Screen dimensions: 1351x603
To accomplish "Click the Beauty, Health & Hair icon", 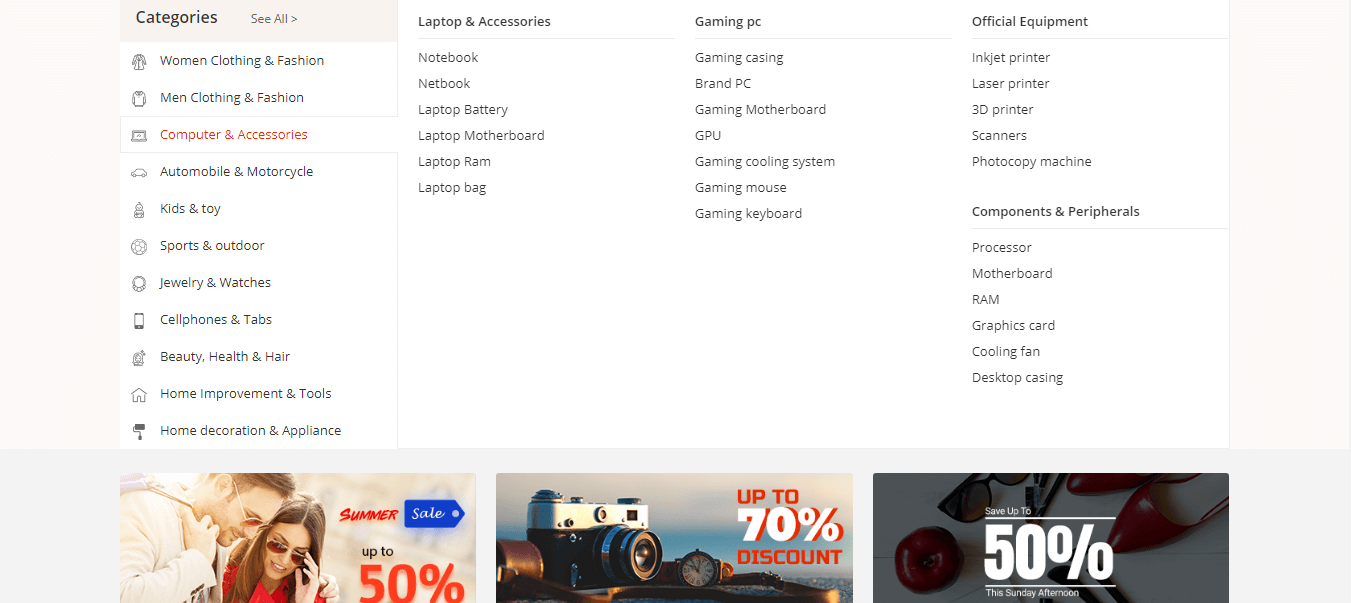I will (139, 358).
